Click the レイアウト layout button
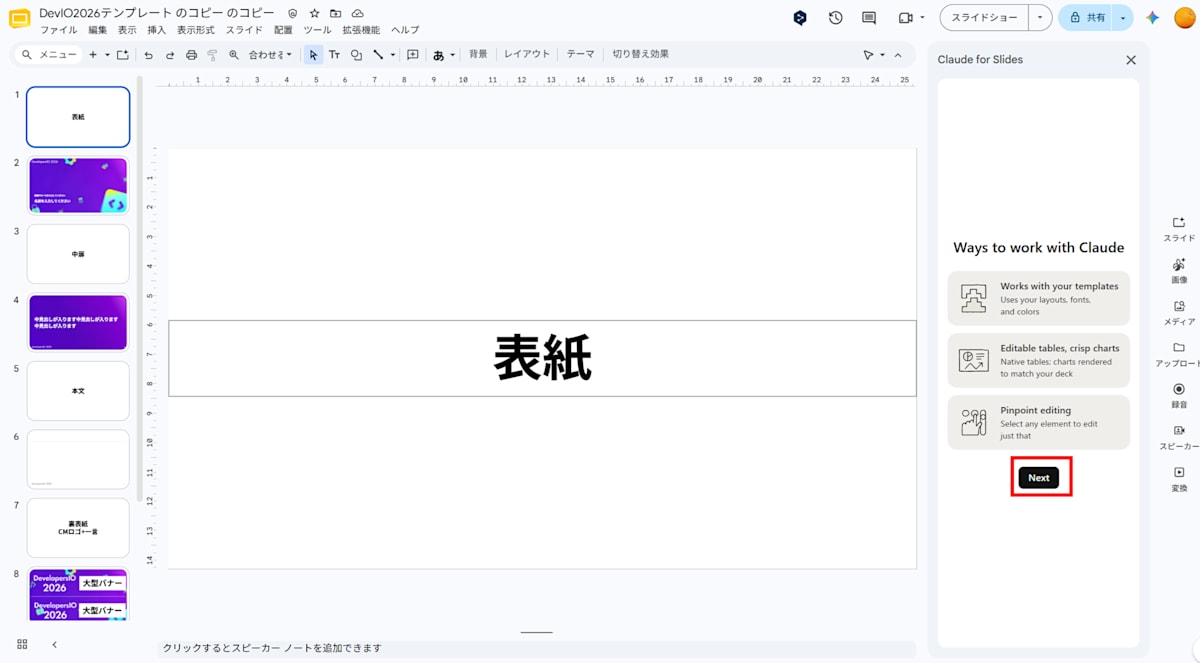 (527, 54)
